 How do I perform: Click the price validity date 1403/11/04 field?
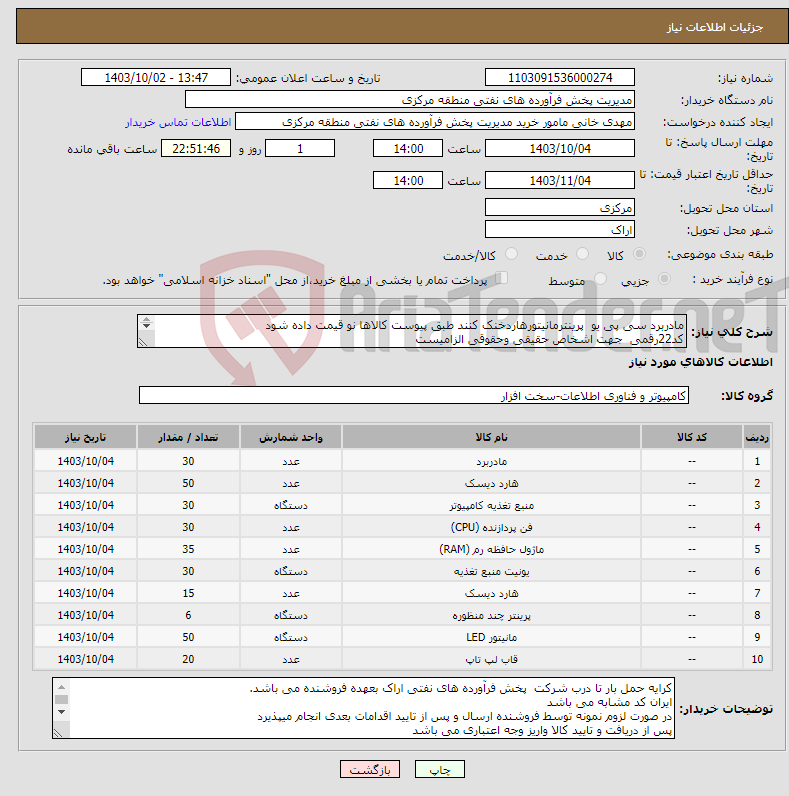pyautogui.click(x=560, y=181)
